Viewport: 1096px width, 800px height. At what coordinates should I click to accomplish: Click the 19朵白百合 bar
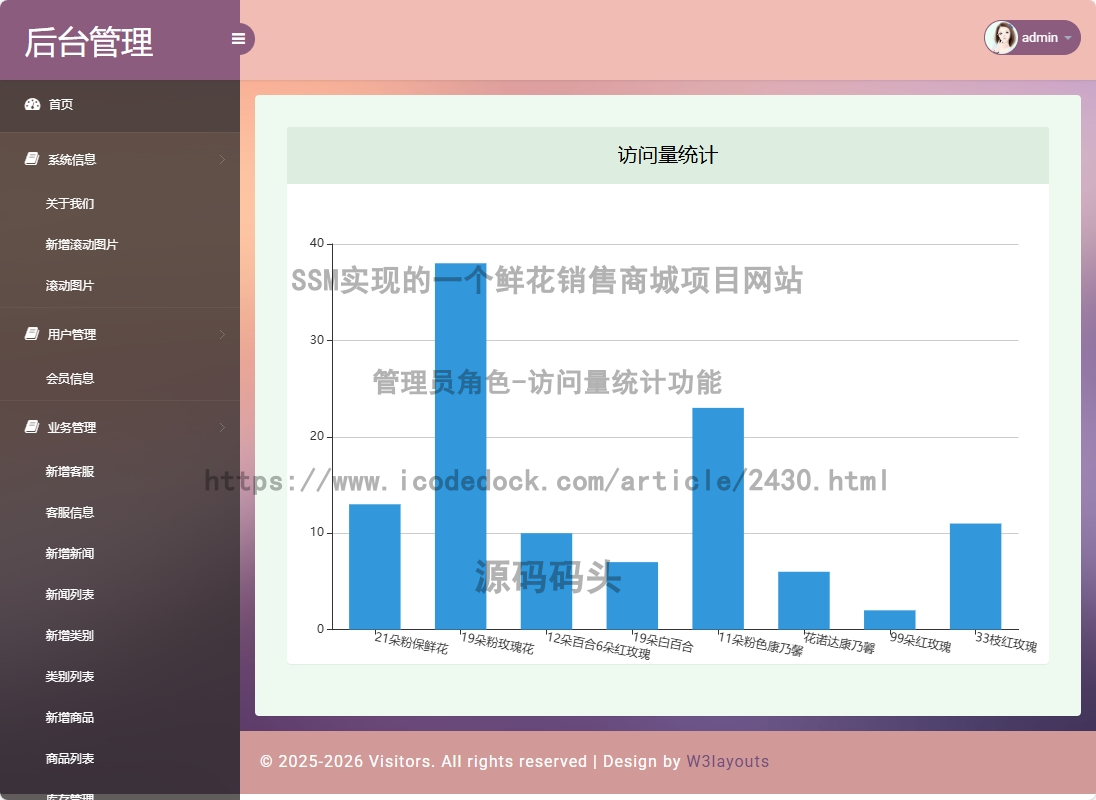632,595
